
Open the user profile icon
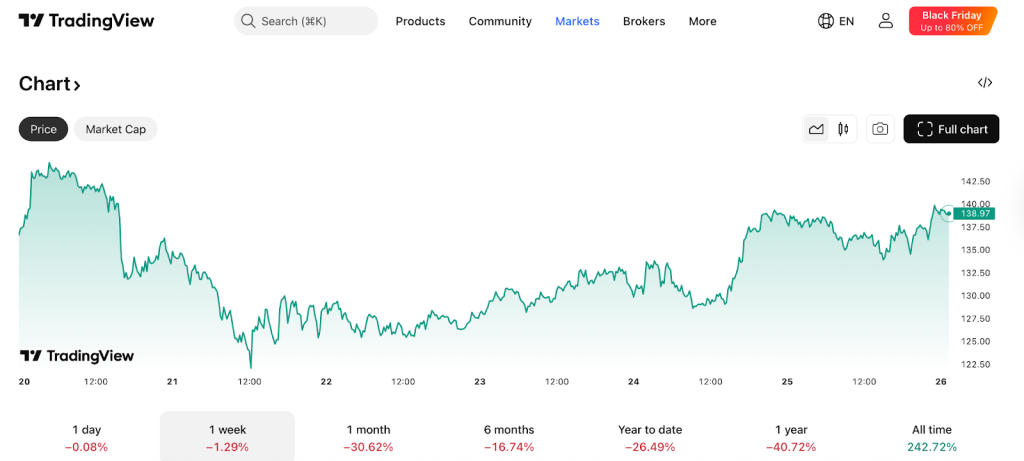[885, 21]
